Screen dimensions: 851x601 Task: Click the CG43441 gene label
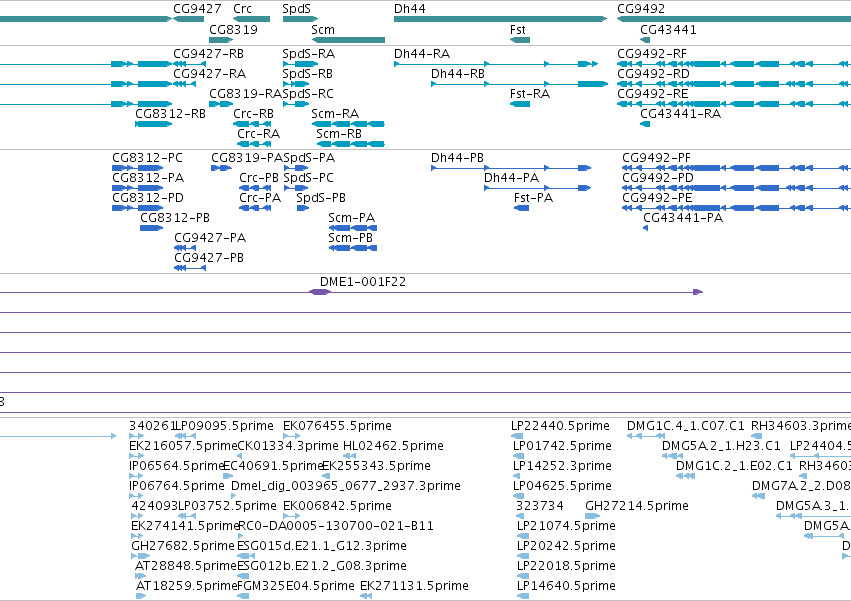click(x=668, y=29)
